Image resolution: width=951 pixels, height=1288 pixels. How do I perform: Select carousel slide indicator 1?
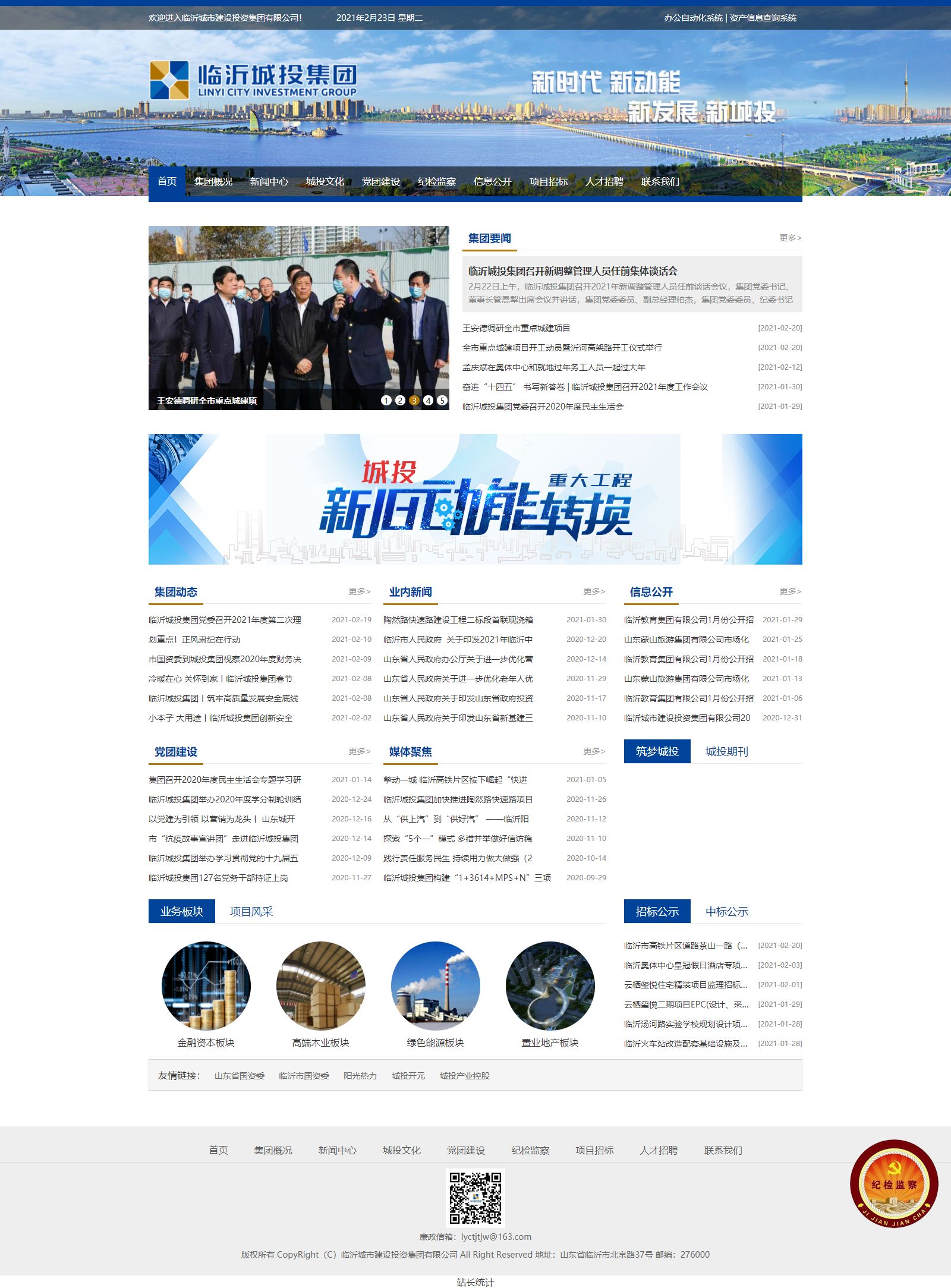tap(386, 401)
